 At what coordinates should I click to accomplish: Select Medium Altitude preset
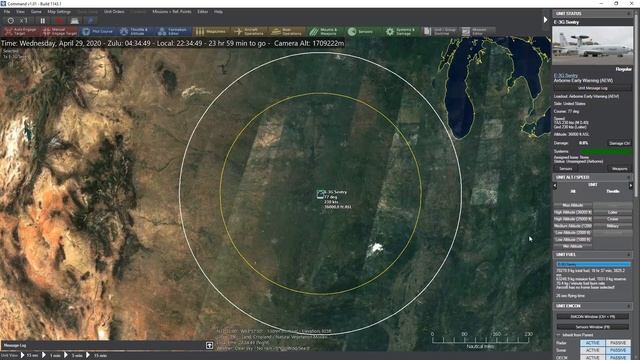click(573, 226)
